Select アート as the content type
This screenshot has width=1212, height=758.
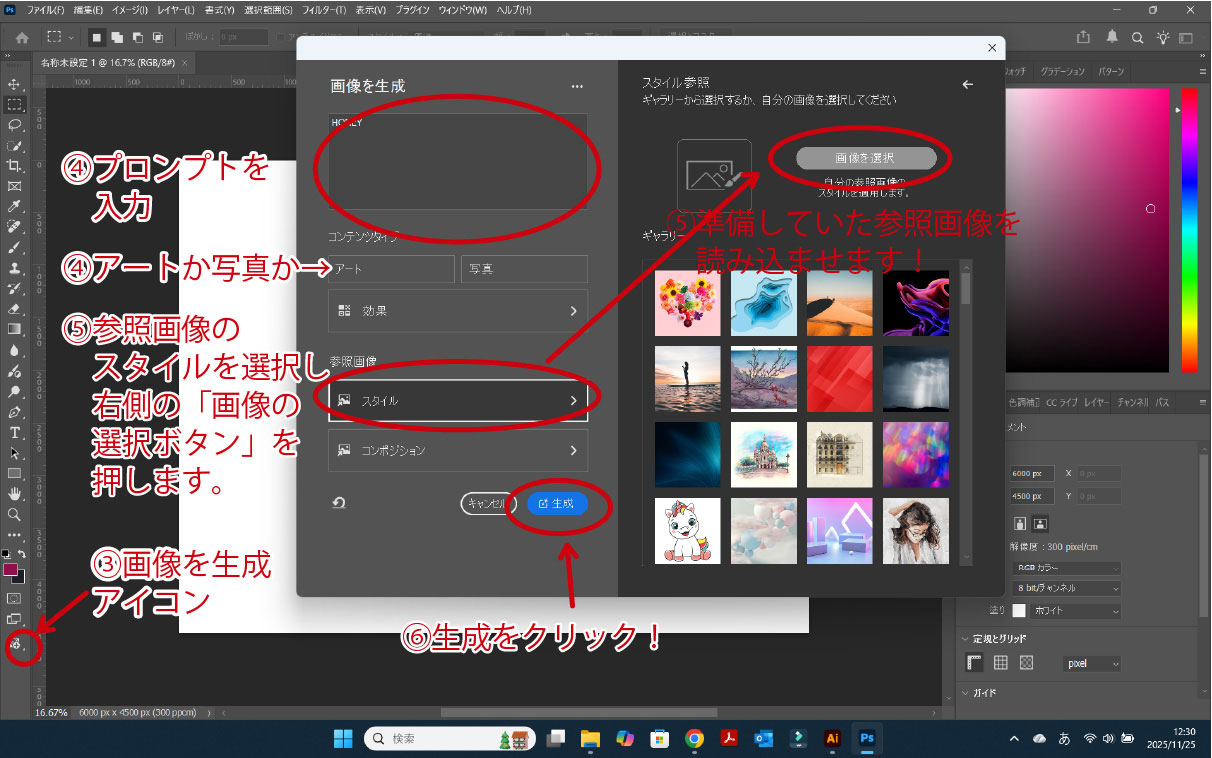point(390,269)
